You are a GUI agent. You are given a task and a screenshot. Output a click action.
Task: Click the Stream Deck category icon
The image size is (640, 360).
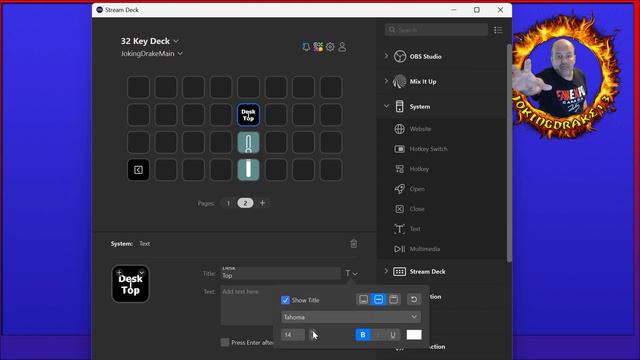tap(399, 271)
